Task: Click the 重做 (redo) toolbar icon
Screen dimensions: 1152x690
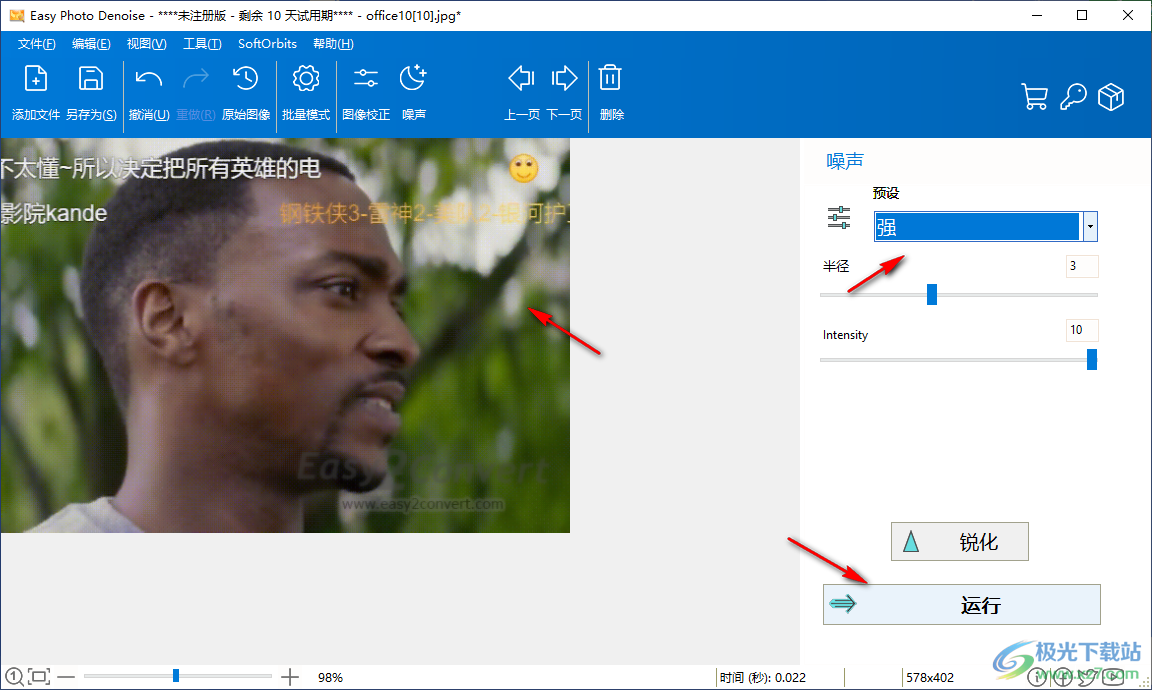Action: pyautogui.click(x=195, y=79)
